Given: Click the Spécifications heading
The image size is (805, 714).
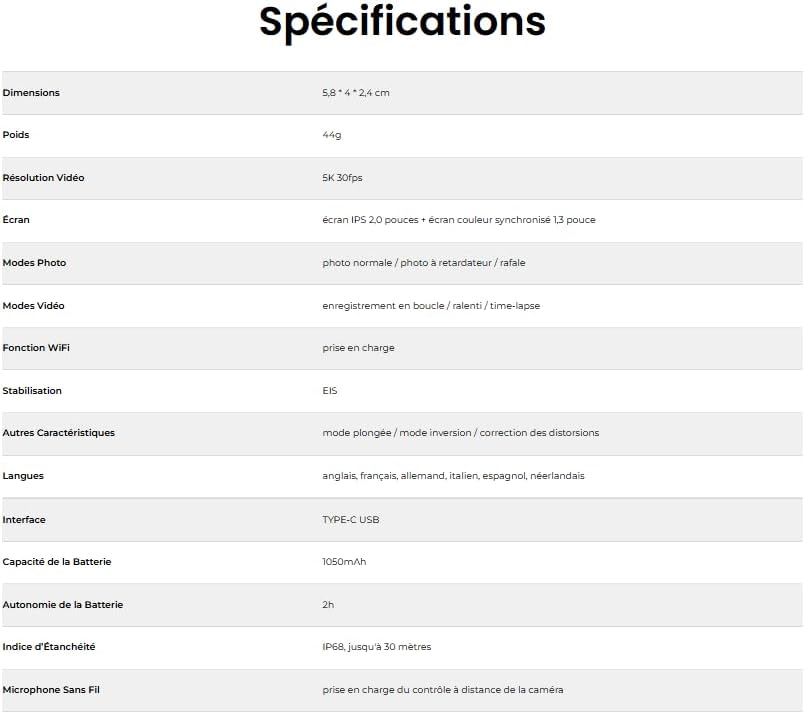Looking at the screenshot, I should click(402, 23).
